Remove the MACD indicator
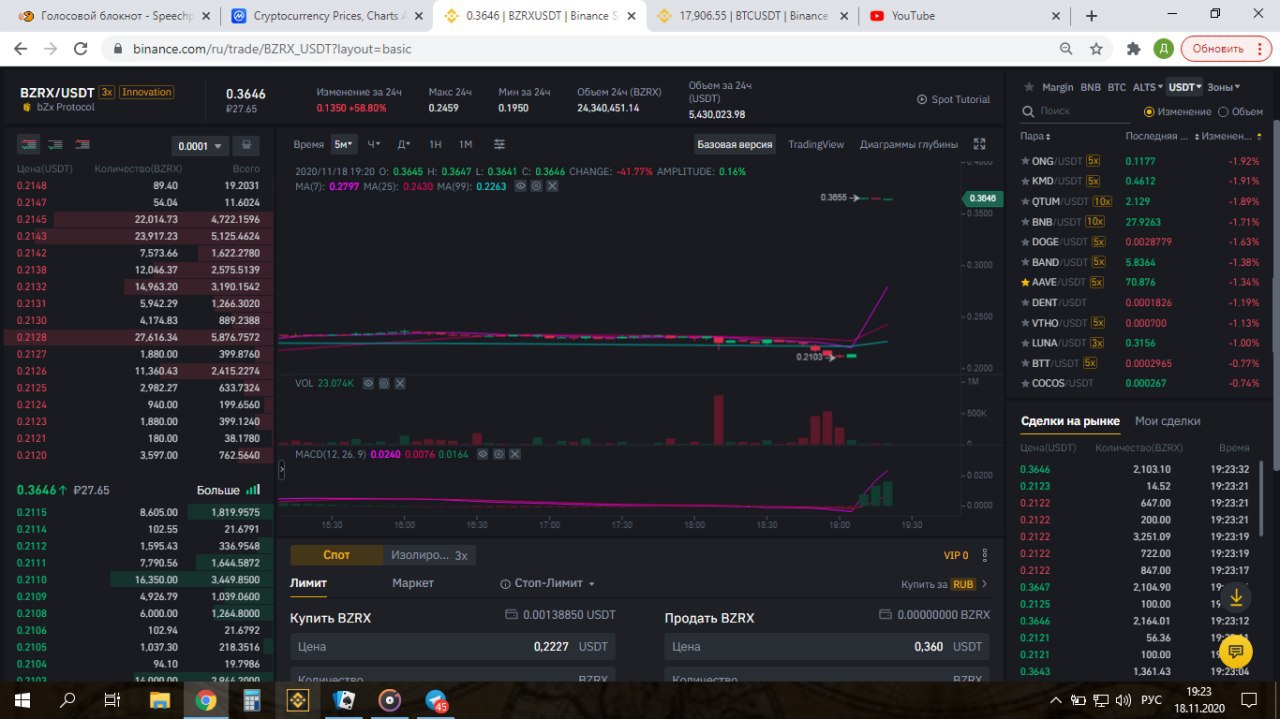This screenshot has height=719, width=1280. [x=515, y=454]
